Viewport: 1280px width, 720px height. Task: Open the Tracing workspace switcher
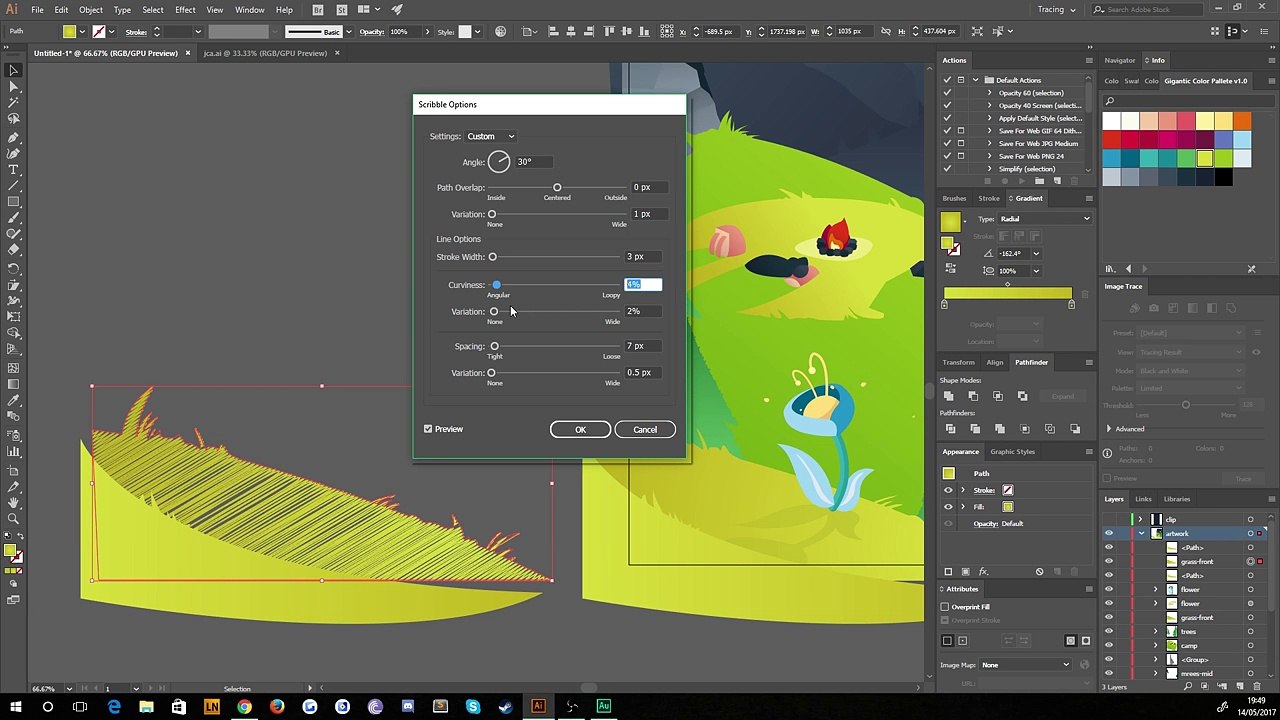tap(1057, 10)
